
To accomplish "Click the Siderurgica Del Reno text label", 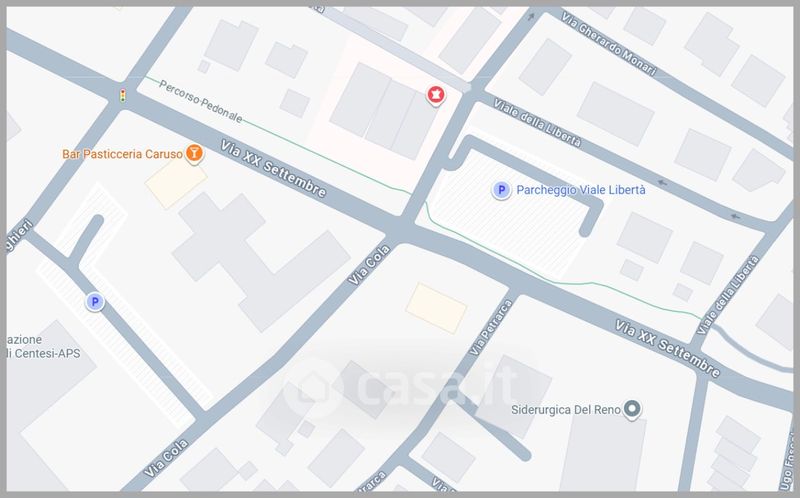I will point(566,410).
